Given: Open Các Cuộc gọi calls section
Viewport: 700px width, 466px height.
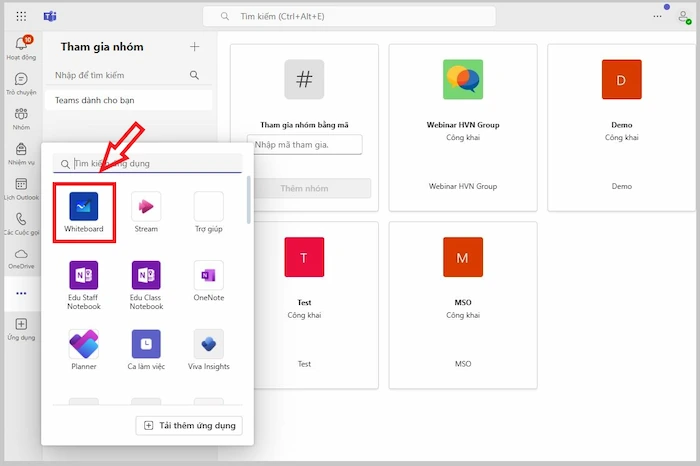Looking at the screenshot, I should [x=21, y=224].
